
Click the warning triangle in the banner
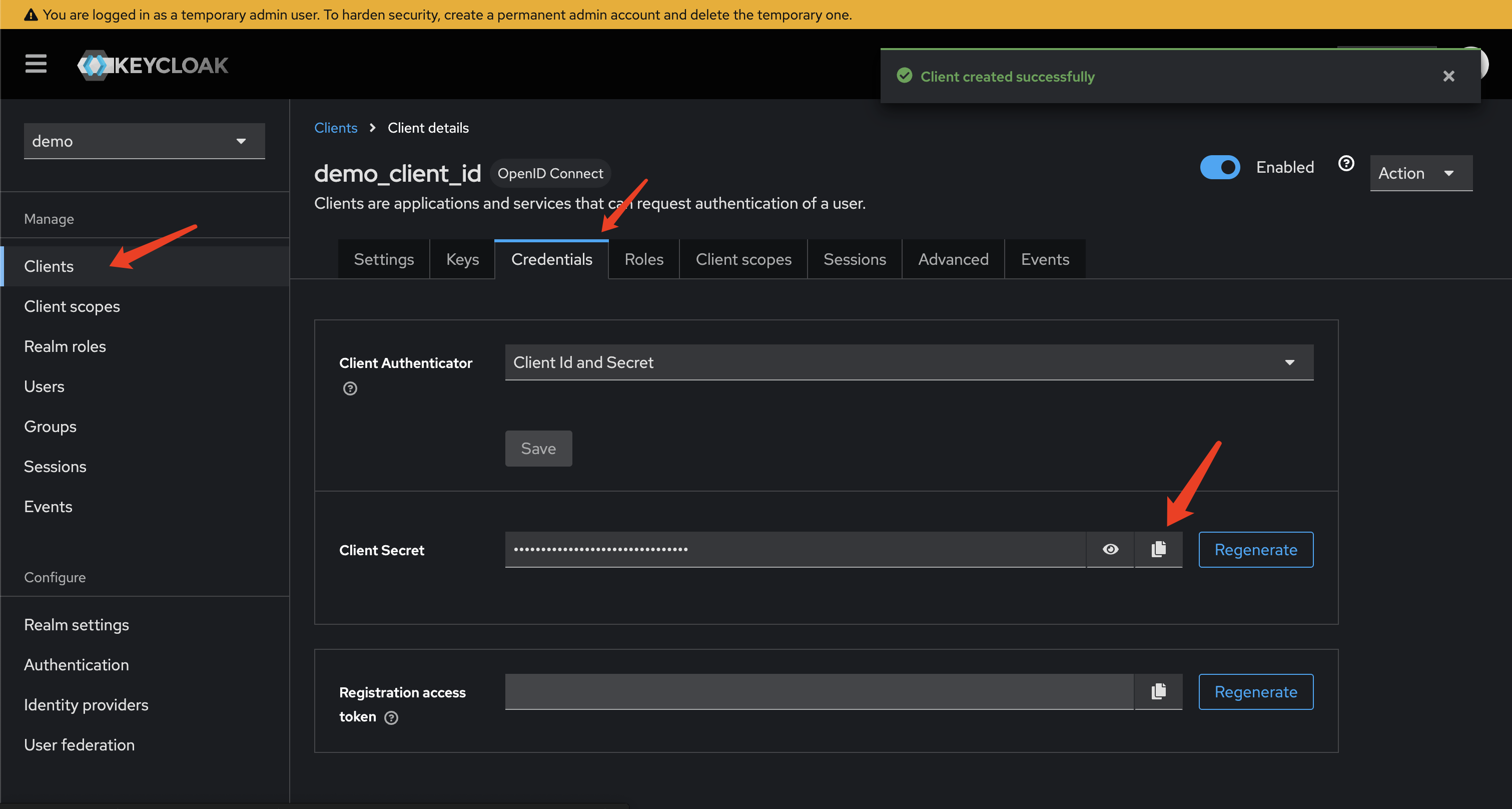31,15
